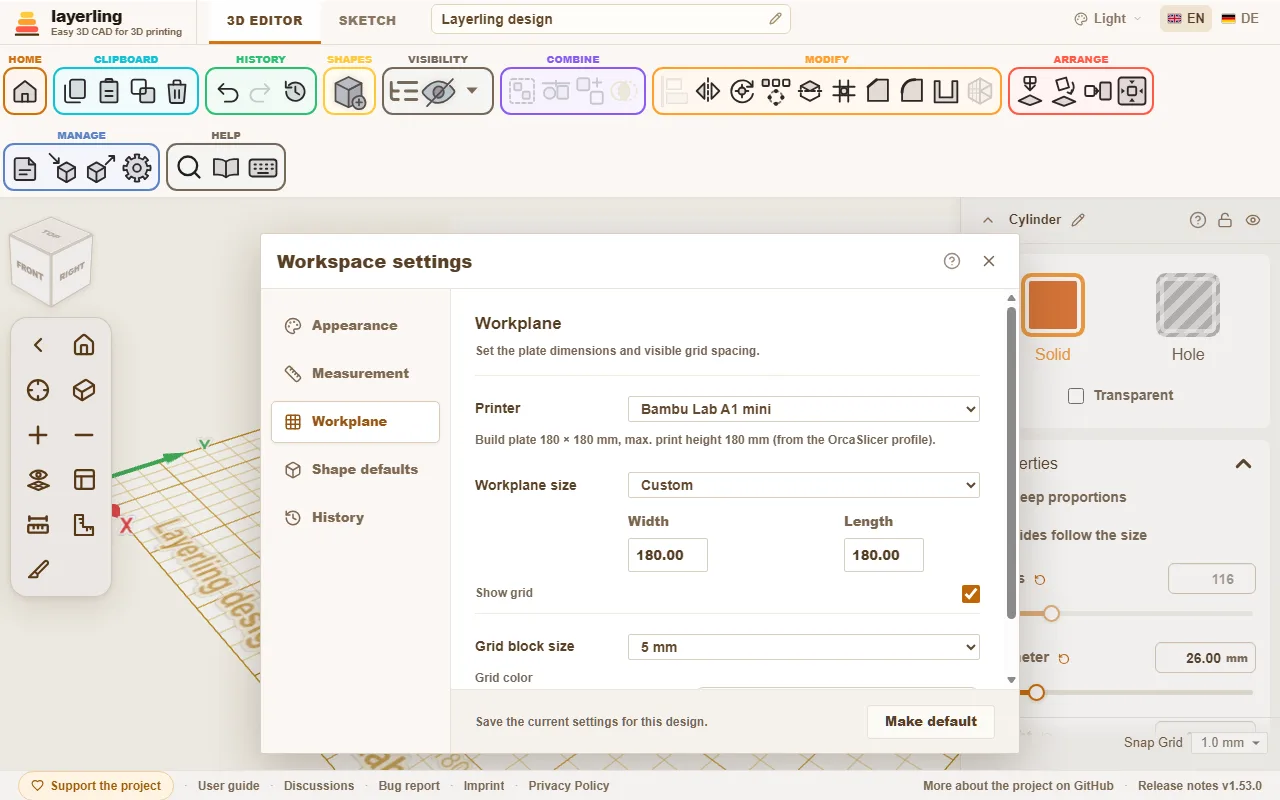
Task: Toggle the Cylinder visibility eye icon
Action: click(x=1252, y=220)
